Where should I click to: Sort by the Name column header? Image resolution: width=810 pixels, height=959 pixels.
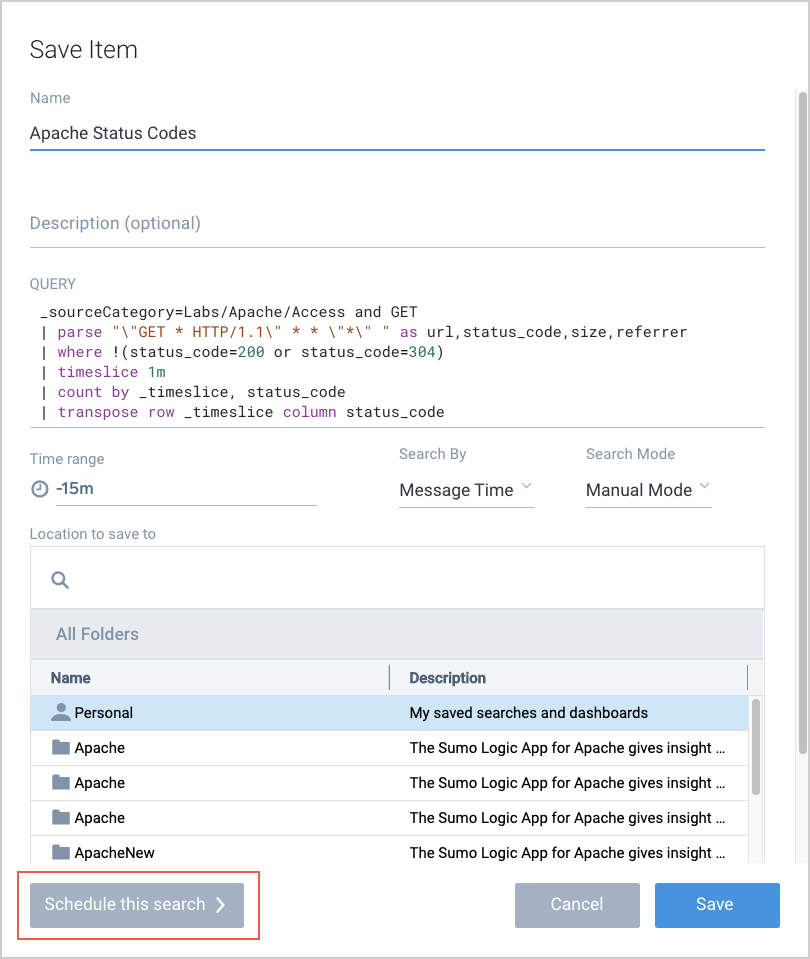[71, 678]
